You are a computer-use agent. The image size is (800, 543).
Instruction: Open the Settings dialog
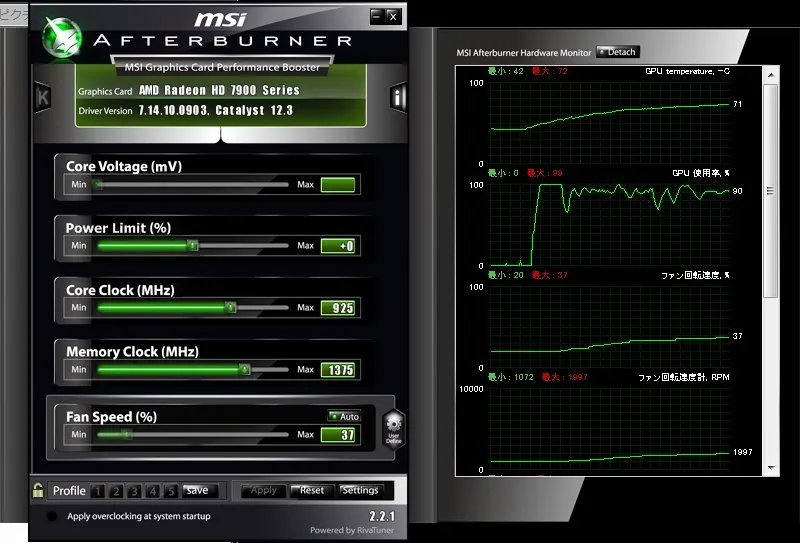pyautogui.click(x=360, y=490)
